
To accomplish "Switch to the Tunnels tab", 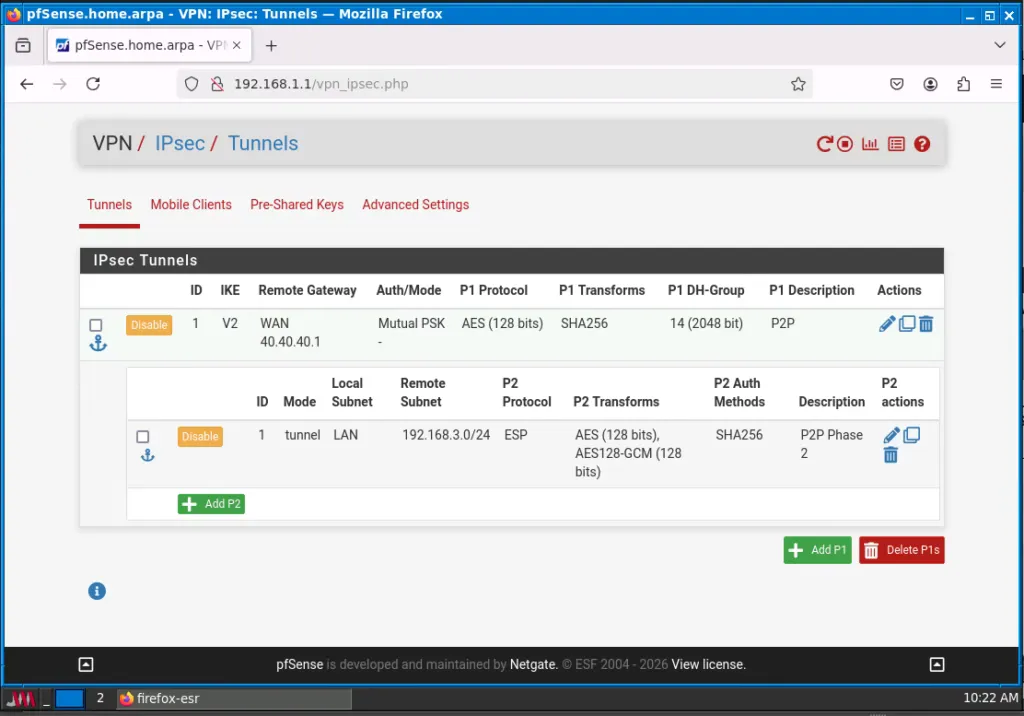I will pyautogui.click(x=109, y=204).
